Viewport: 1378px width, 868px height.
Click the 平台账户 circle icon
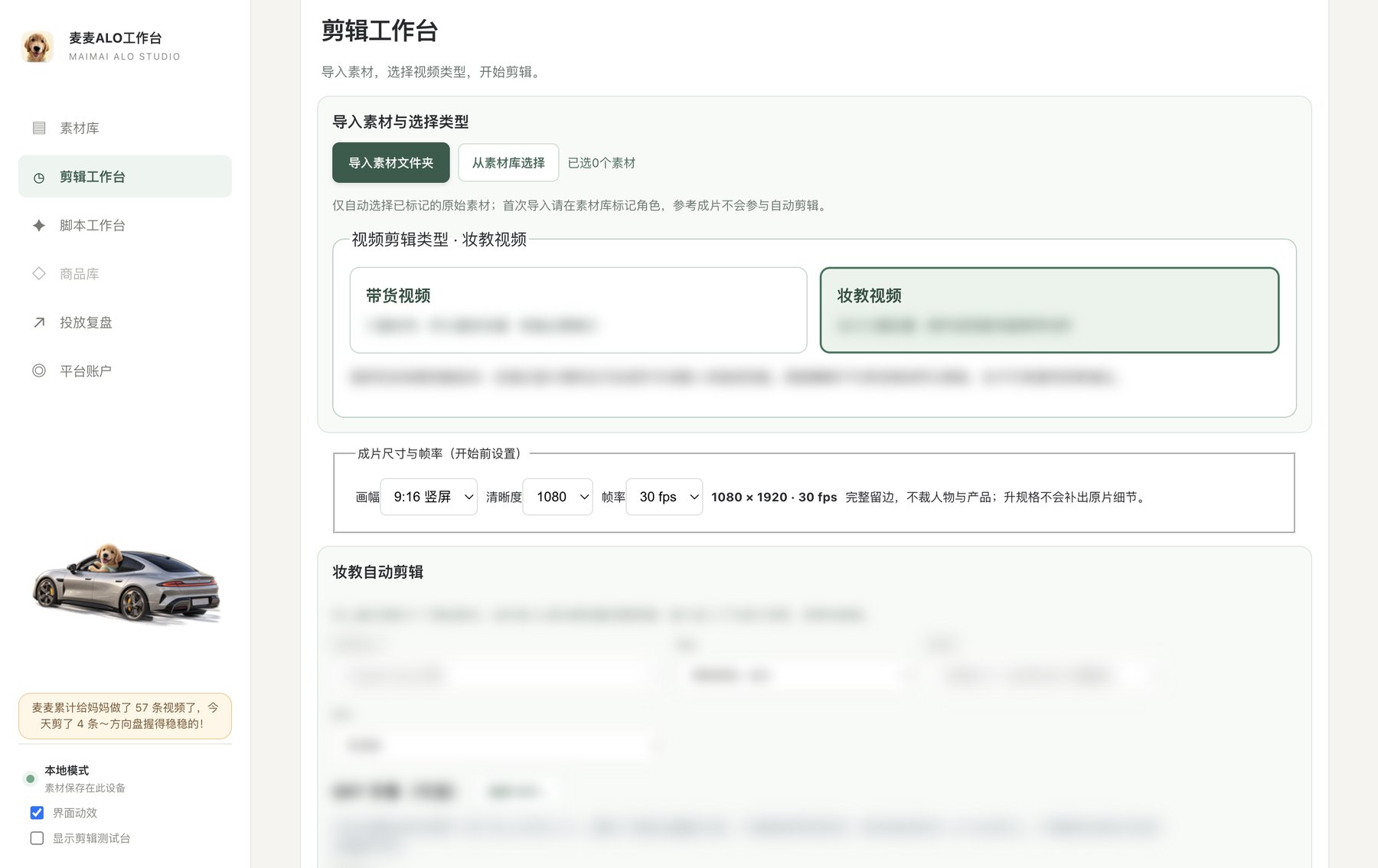(39, 370)
